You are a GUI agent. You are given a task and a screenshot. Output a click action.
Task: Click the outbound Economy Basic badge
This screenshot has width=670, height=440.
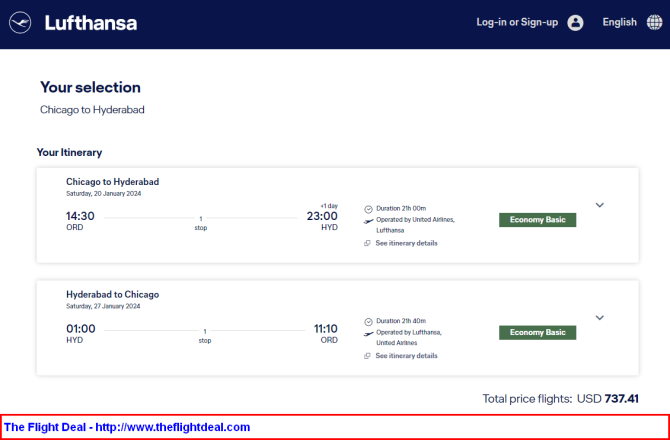pos(538,220)
